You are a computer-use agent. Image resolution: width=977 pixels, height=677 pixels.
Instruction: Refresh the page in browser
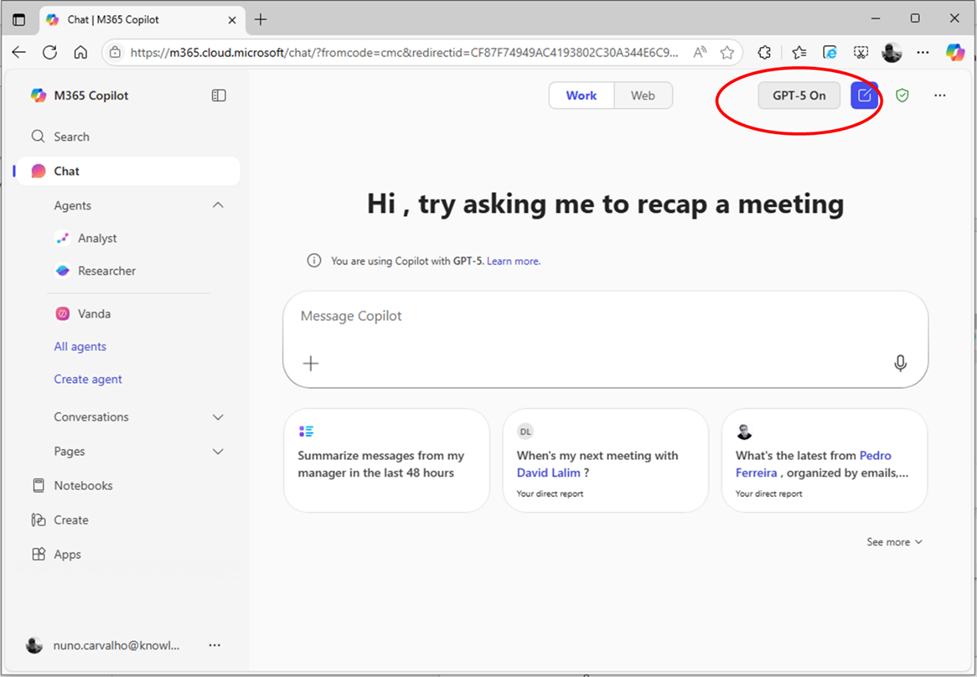click(x=50, y=52)
